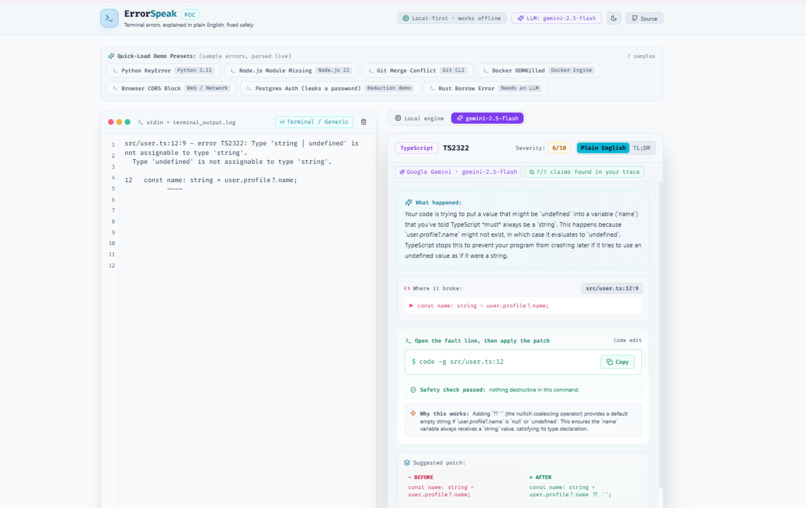
Task: Load the Rust Borrow Error preset
Action: click(485, 88)
